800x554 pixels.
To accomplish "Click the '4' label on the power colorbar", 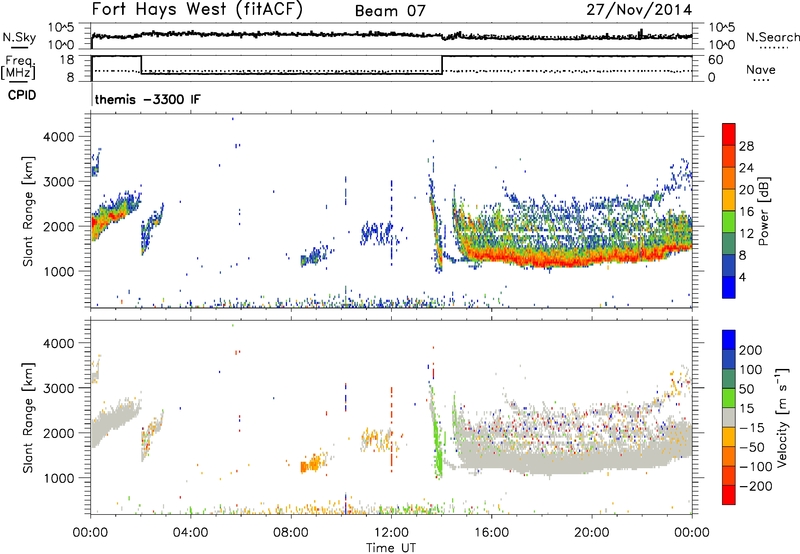I will (742, 277).
